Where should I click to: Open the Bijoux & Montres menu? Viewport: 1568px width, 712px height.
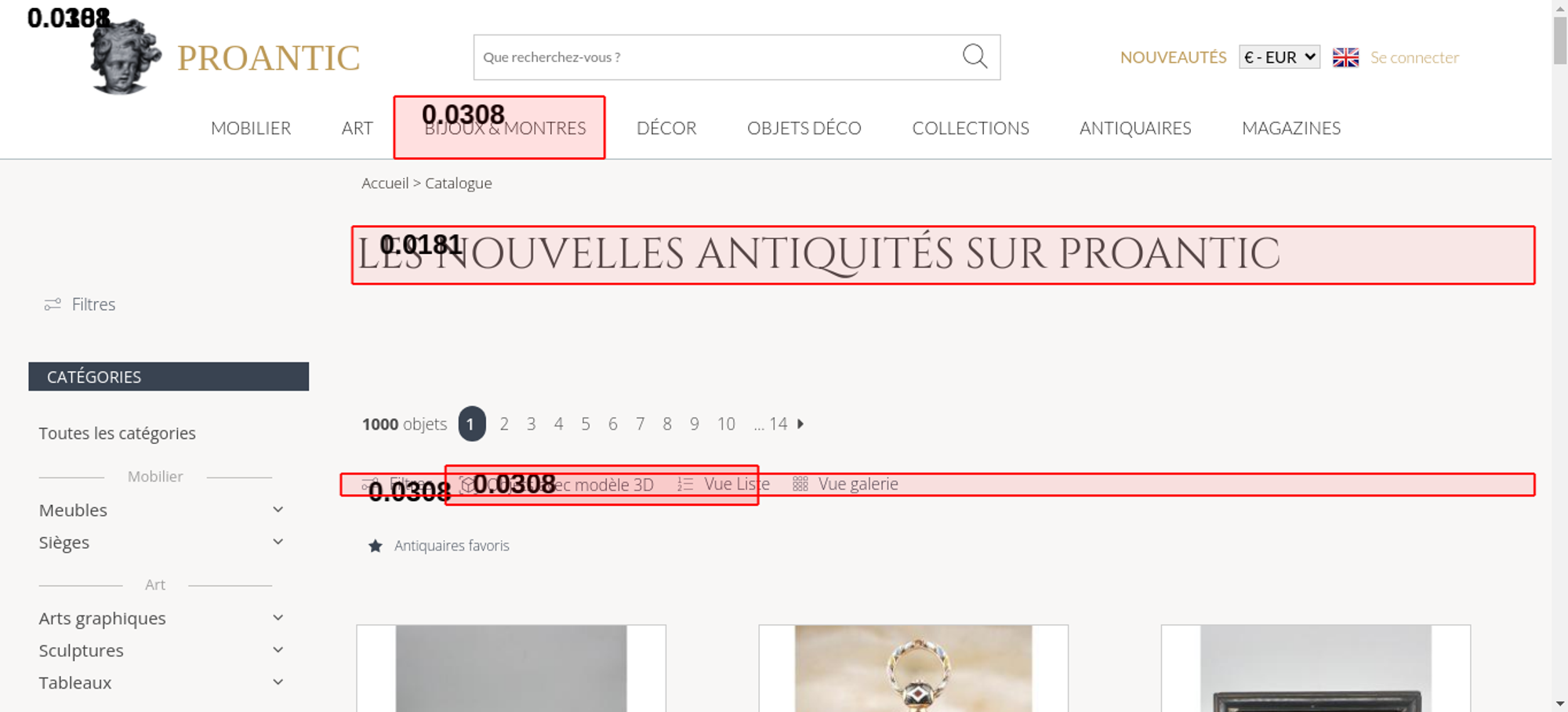pyautogui.click(x=505, y=129)
